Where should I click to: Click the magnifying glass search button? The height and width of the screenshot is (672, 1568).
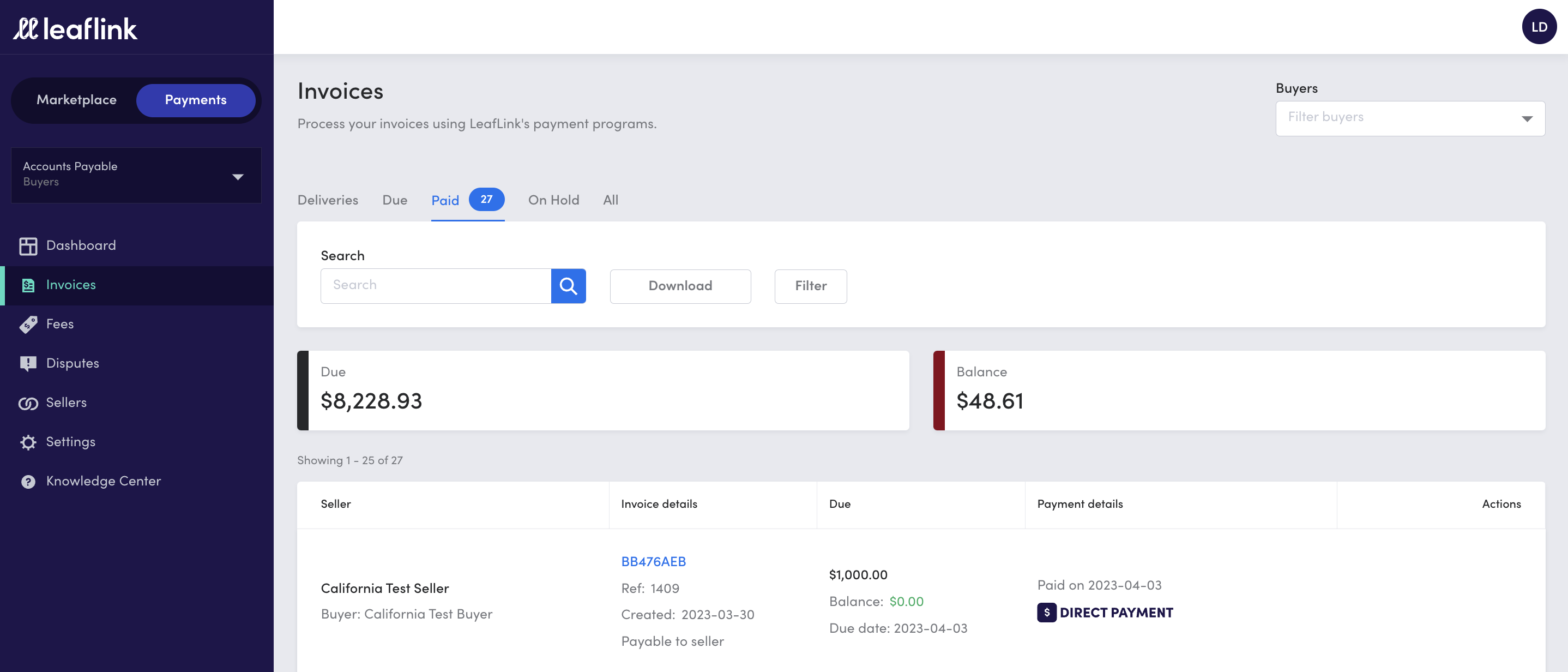pos(568,286)
